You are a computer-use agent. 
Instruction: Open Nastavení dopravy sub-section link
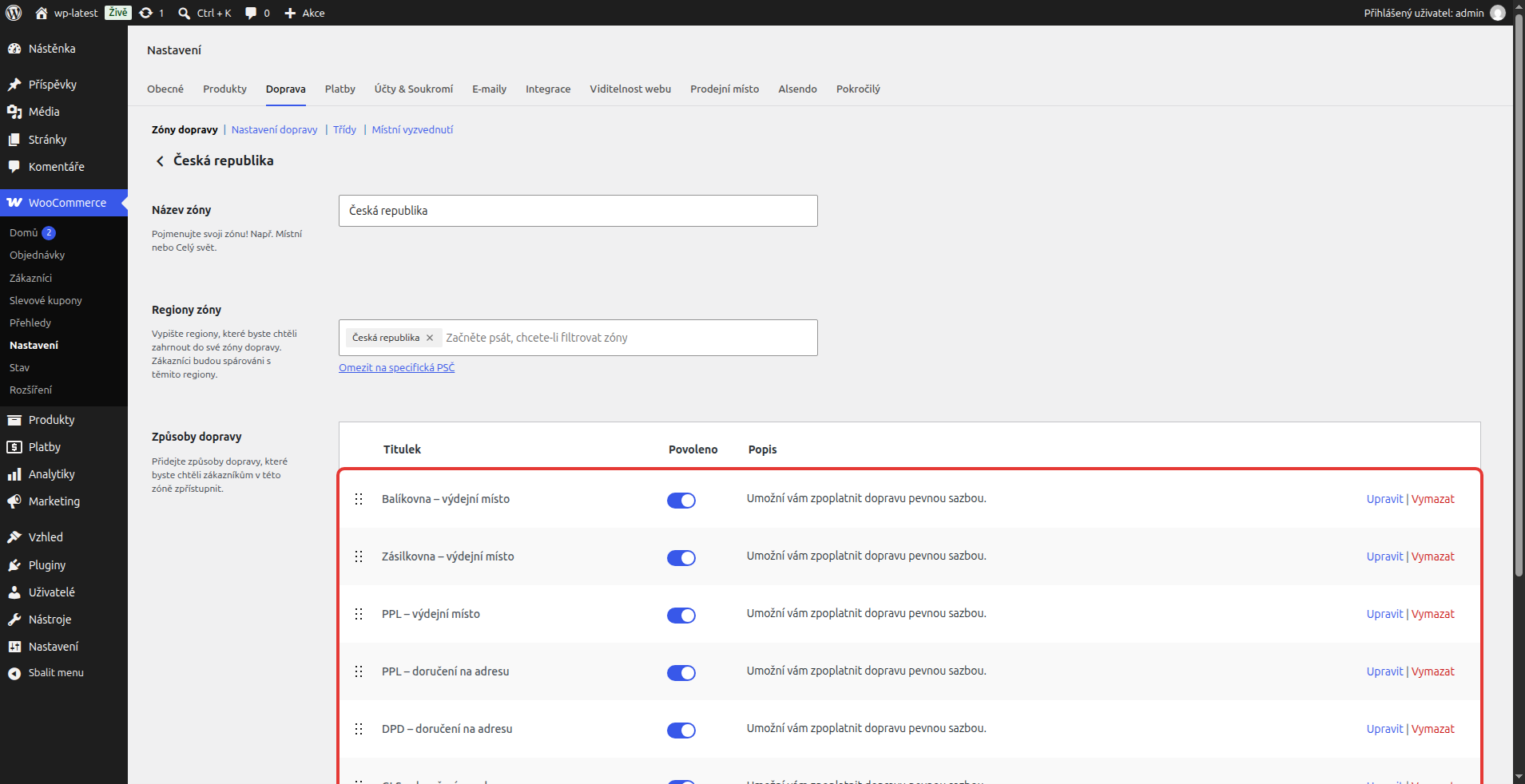click(274, 129)
